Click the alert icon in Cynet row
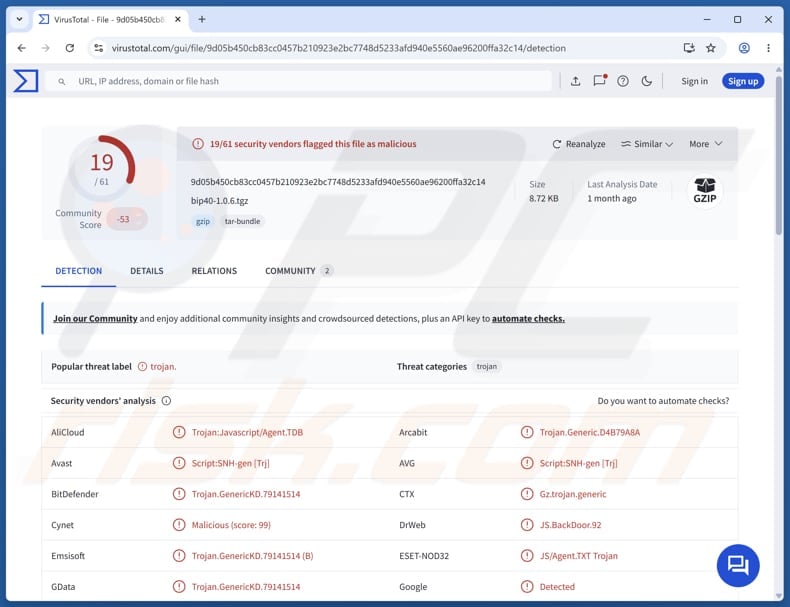 coord(179,524)
